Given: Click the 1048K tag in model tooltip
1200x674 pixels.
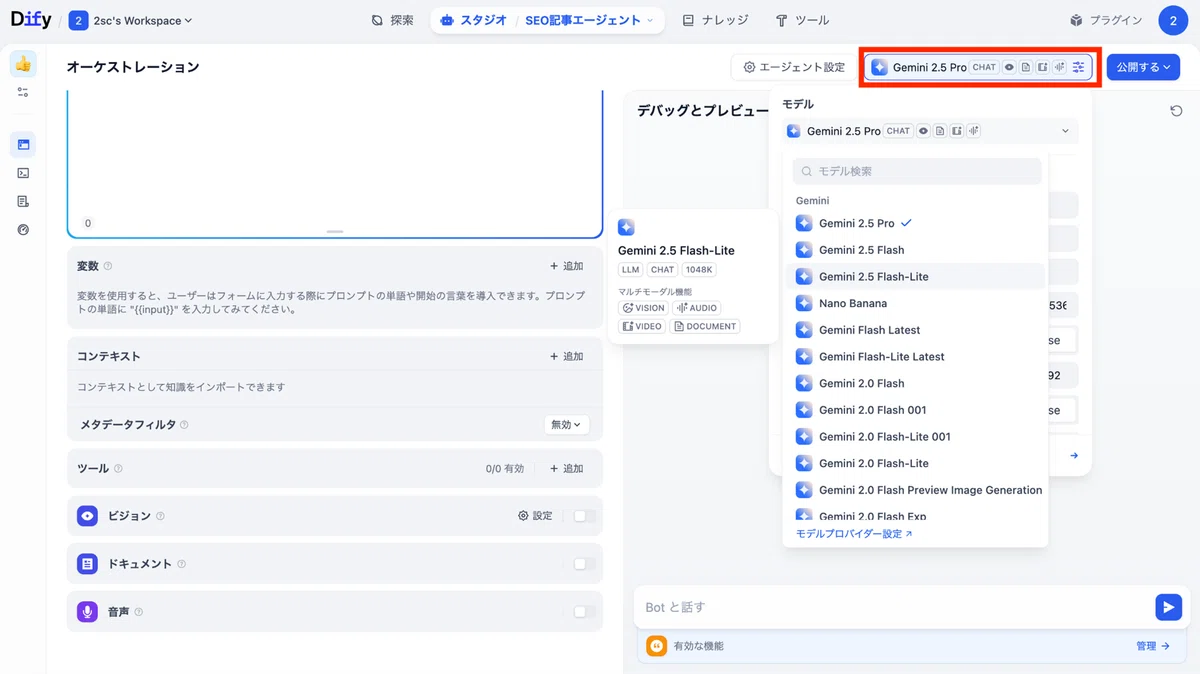Looking at the screenshot, I should (x=699, y=270).
